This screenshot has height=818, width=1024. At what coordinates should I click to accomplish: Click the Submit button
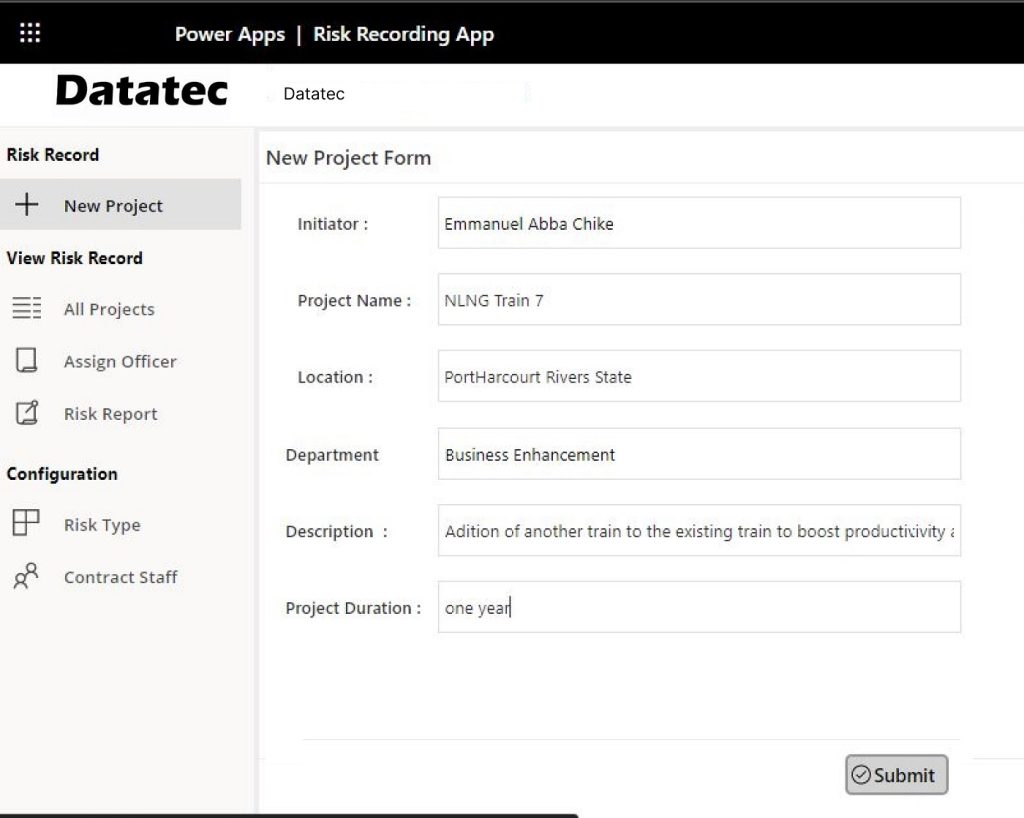tap(896, 775)
